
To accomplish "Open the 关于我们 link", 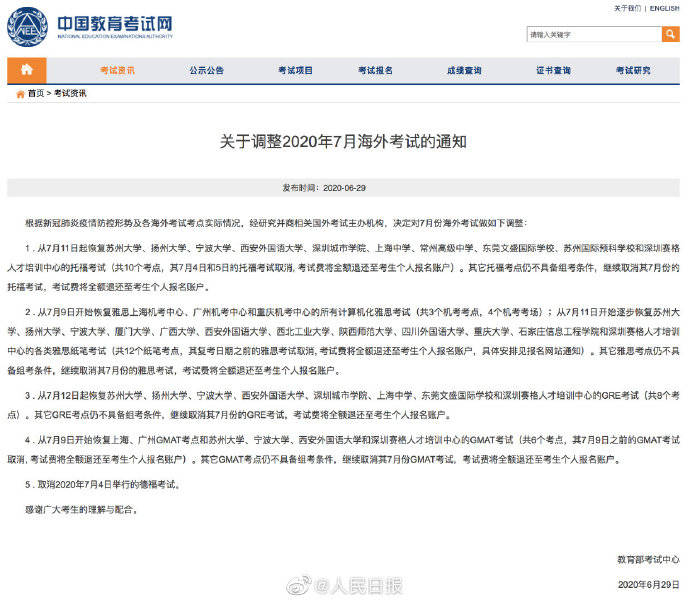I will click(626, 8).
